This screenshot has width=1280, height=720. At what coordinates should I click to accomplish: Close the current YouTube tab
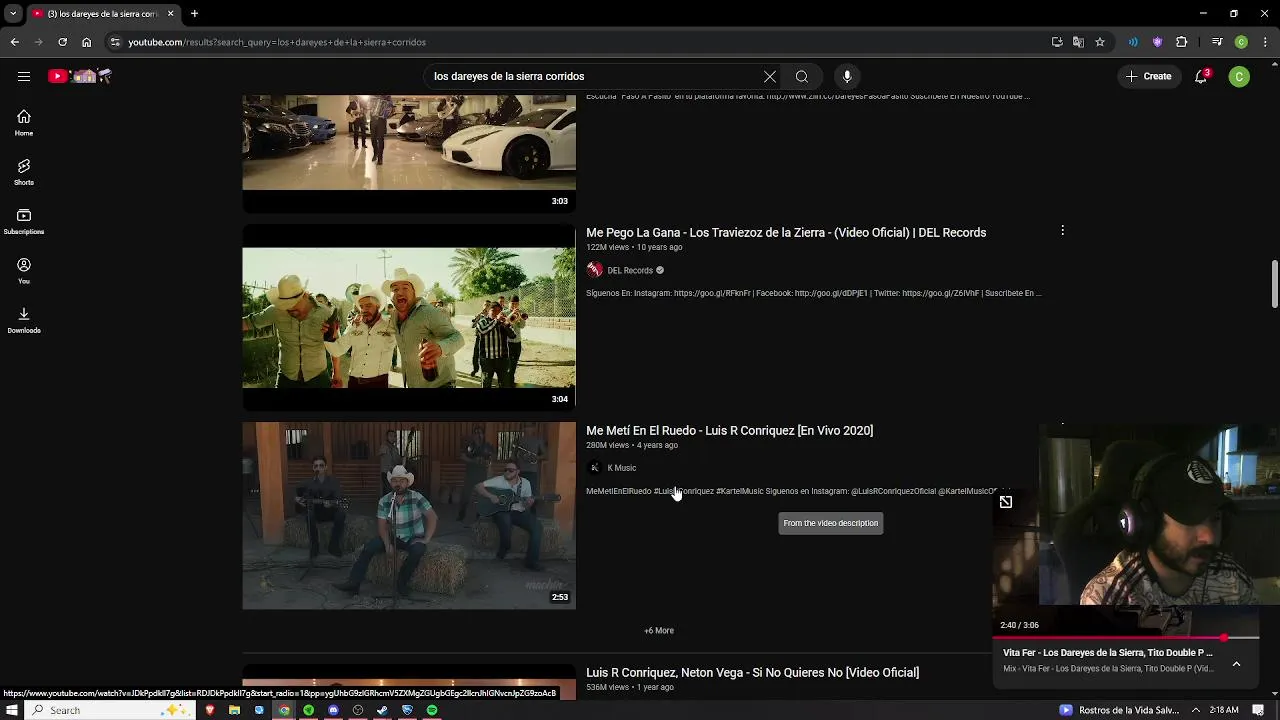pos(170,14)
